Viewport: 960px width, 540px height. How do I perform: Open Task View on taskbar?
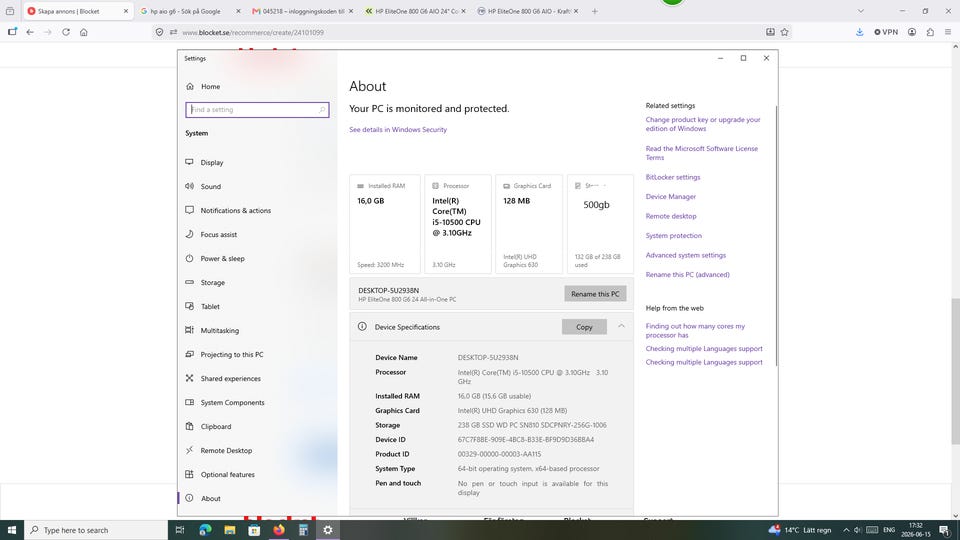pos(180,530)
